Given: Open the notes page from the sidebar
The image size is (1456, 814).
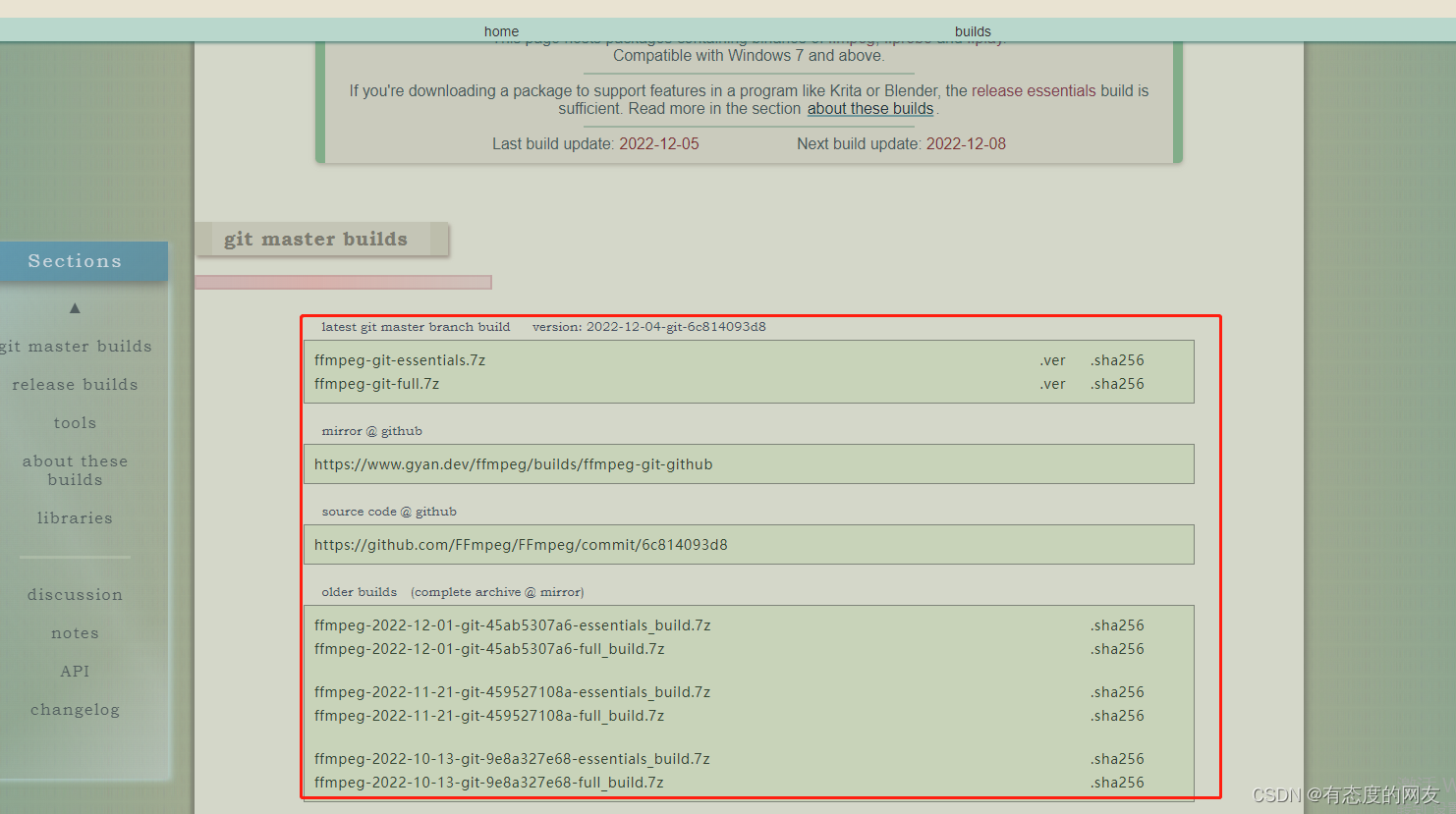Looking at the screenshot, I should point(75,633).
